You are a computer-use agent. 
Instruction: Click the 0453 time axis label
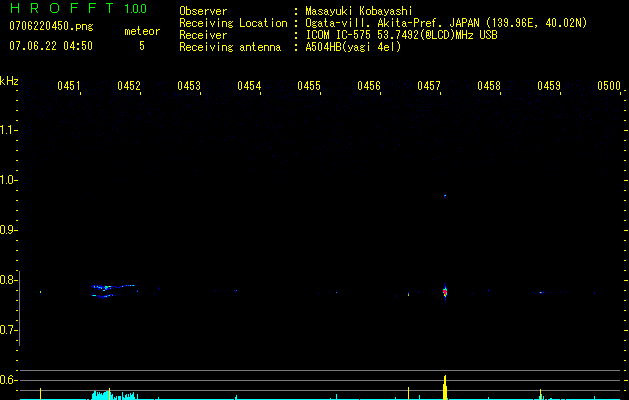tap(189, 86)
